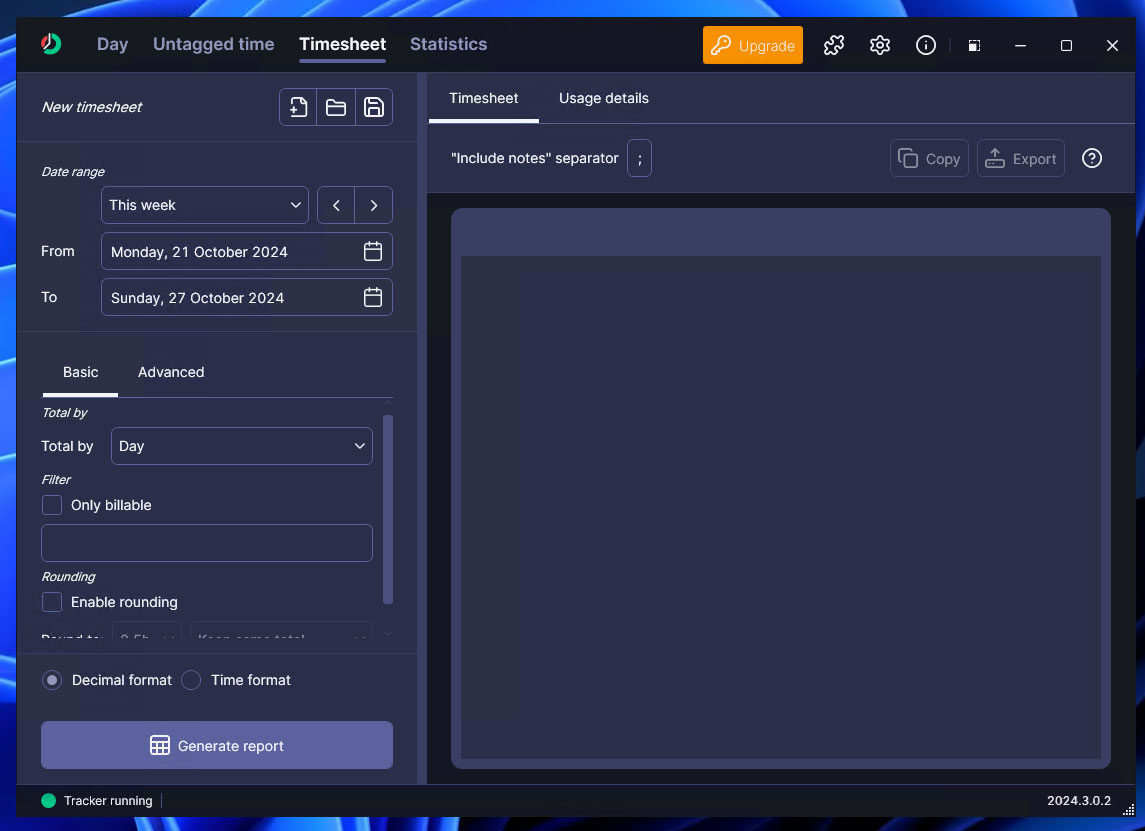1145x831 pixels.
Task: Click the info circle icon
Action: tap(926, 45)
